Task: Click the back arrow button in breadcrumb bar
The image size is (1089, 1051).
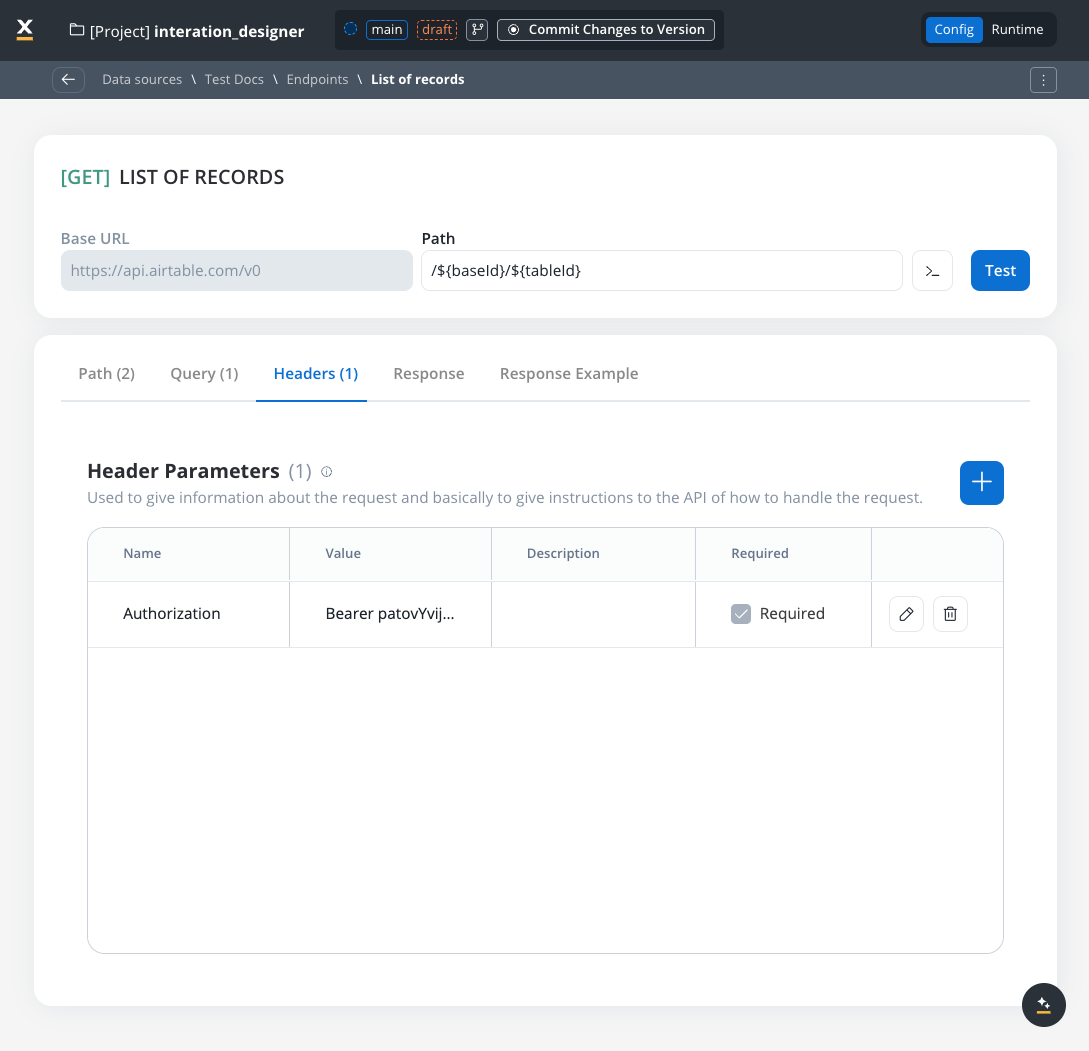Action: (x=68, y=80)
